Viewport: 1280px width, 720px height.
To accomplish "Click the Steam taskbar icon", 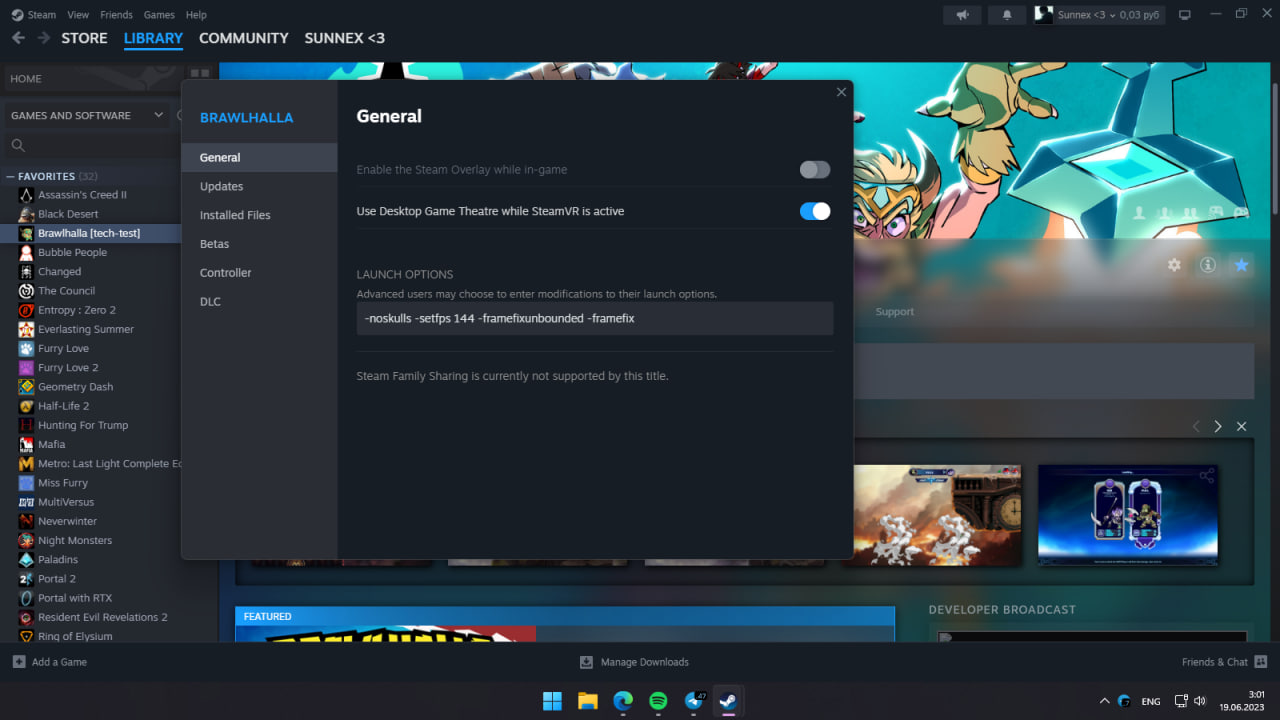I will click(x=728, y=701).
